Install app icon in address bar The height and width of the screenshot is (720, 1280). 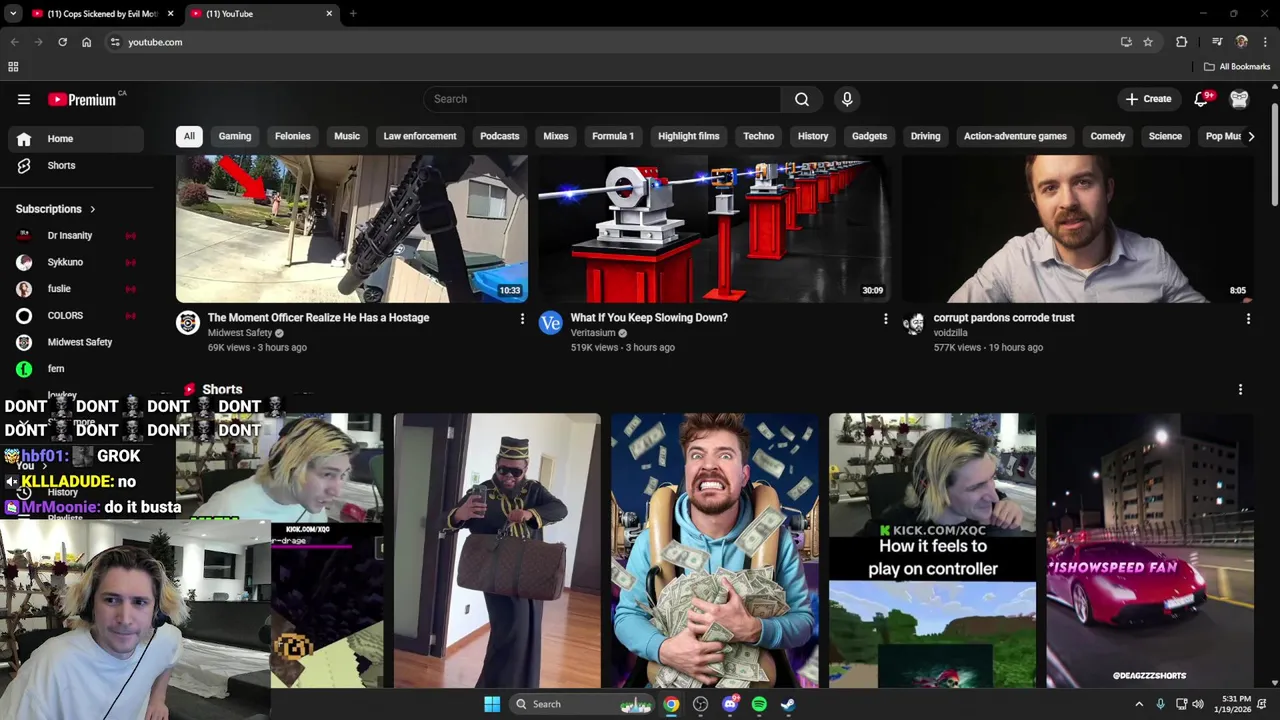click(x=1126, y=42)
